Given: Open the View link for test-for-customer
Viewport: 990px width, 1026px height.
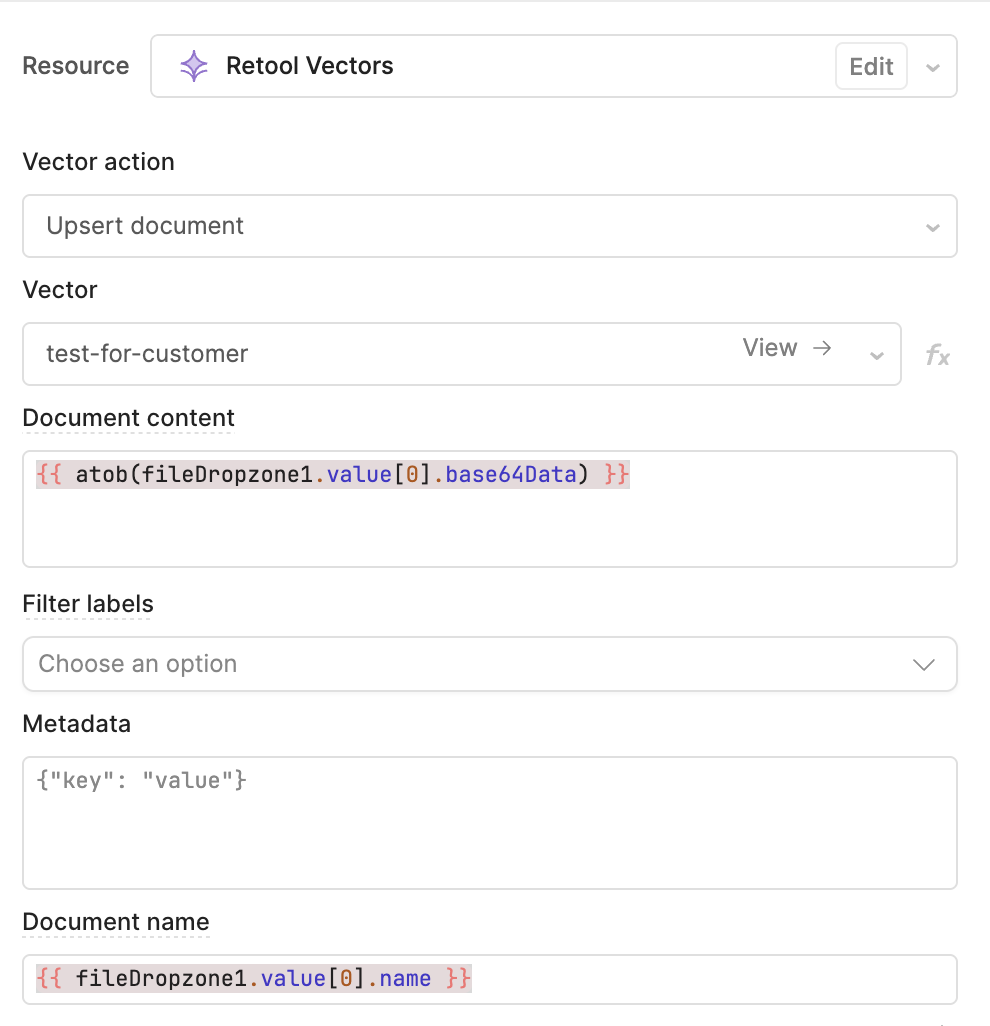Looking at the screenshot, I should coord(770,348).
